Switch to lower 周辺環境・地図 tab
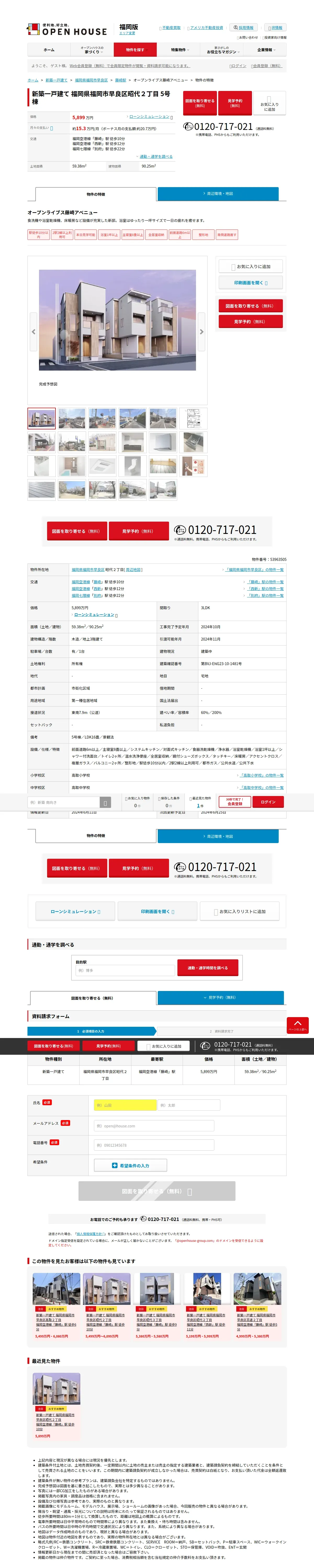 coord(218,836)
